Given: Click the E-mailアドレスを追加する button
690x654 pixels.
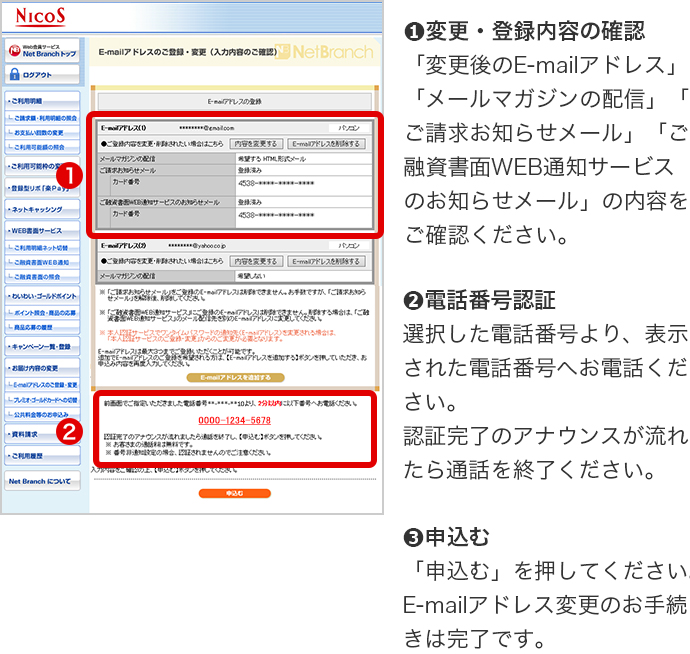Looking at the screenshot, I should [x=234, y=377].
